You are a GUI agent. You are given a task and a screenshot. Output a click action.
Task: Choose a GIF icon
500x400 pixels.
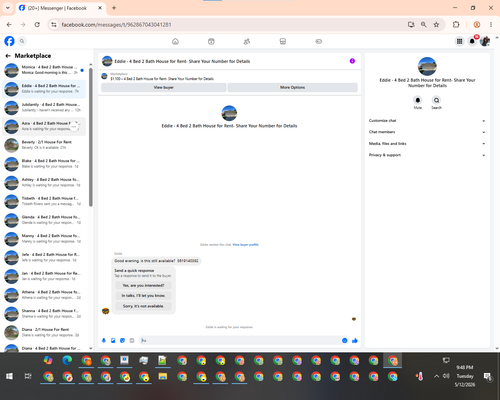tap(132, 340)
